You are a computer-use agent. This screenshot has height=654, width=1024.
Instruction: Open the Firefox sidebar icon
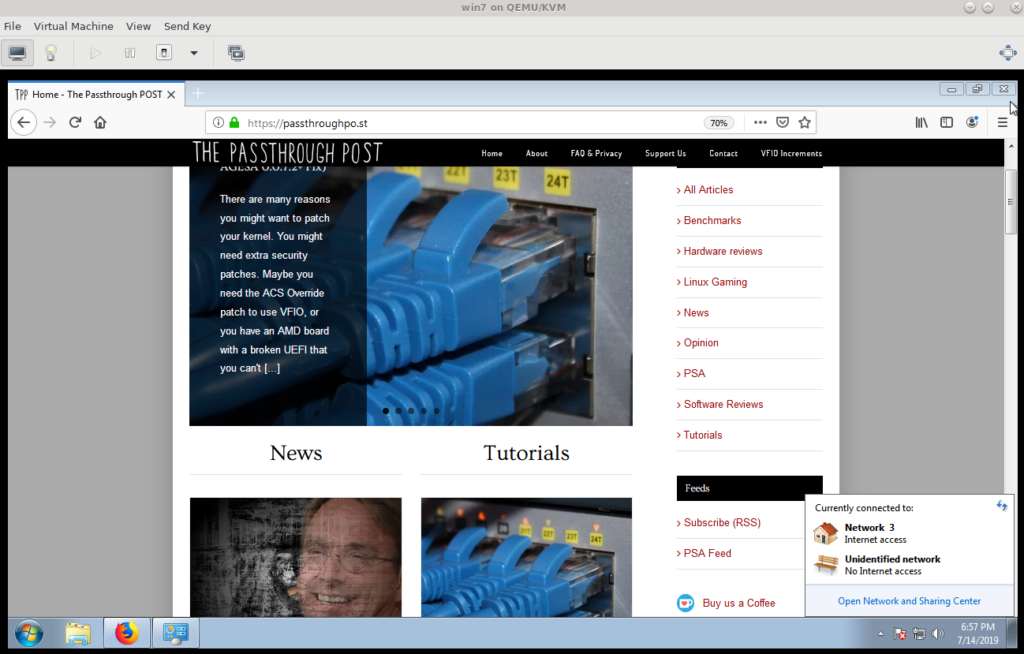click(946, 122)
